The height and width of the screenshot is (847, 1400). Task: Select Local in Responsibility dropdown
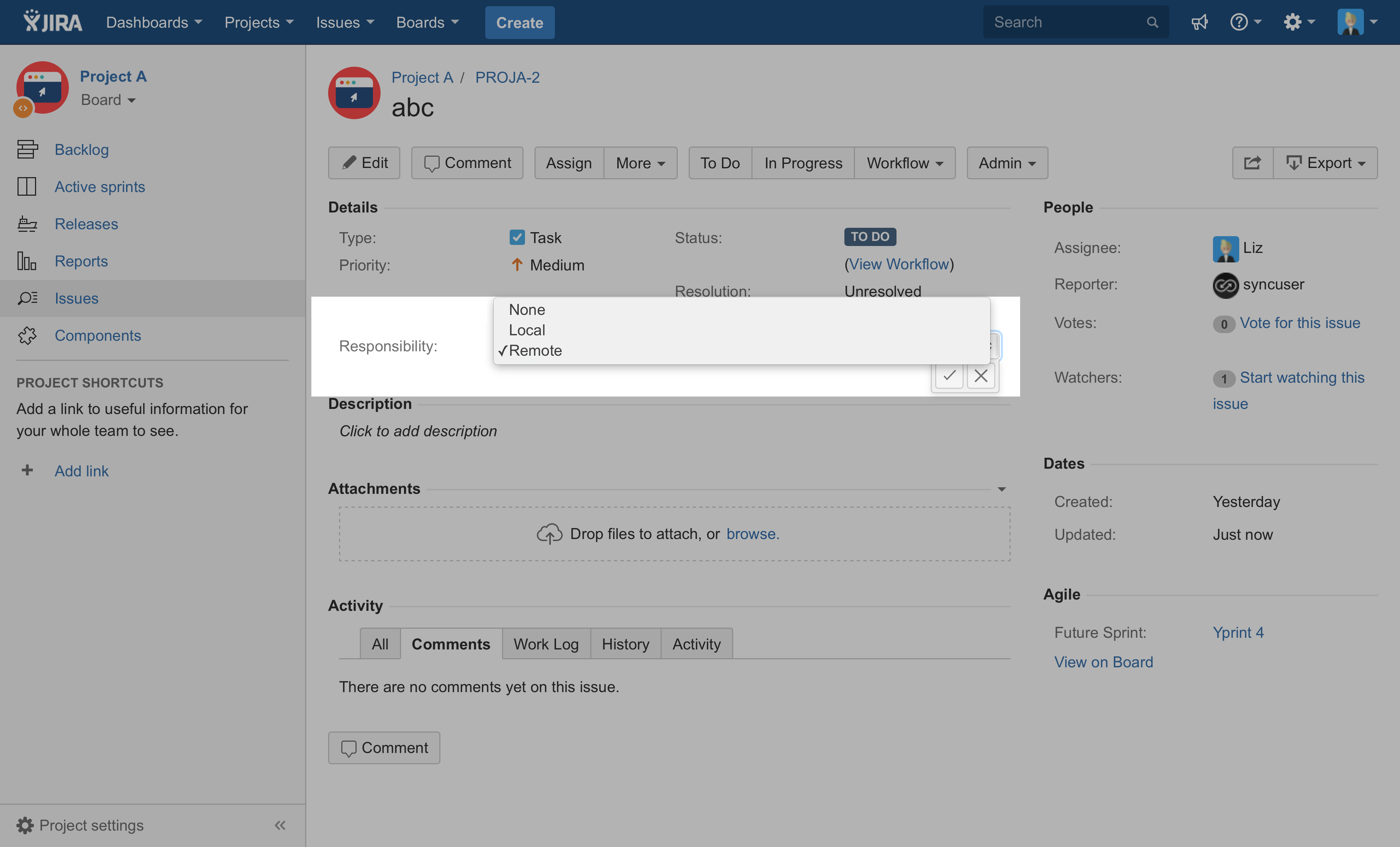coord(527,330)
